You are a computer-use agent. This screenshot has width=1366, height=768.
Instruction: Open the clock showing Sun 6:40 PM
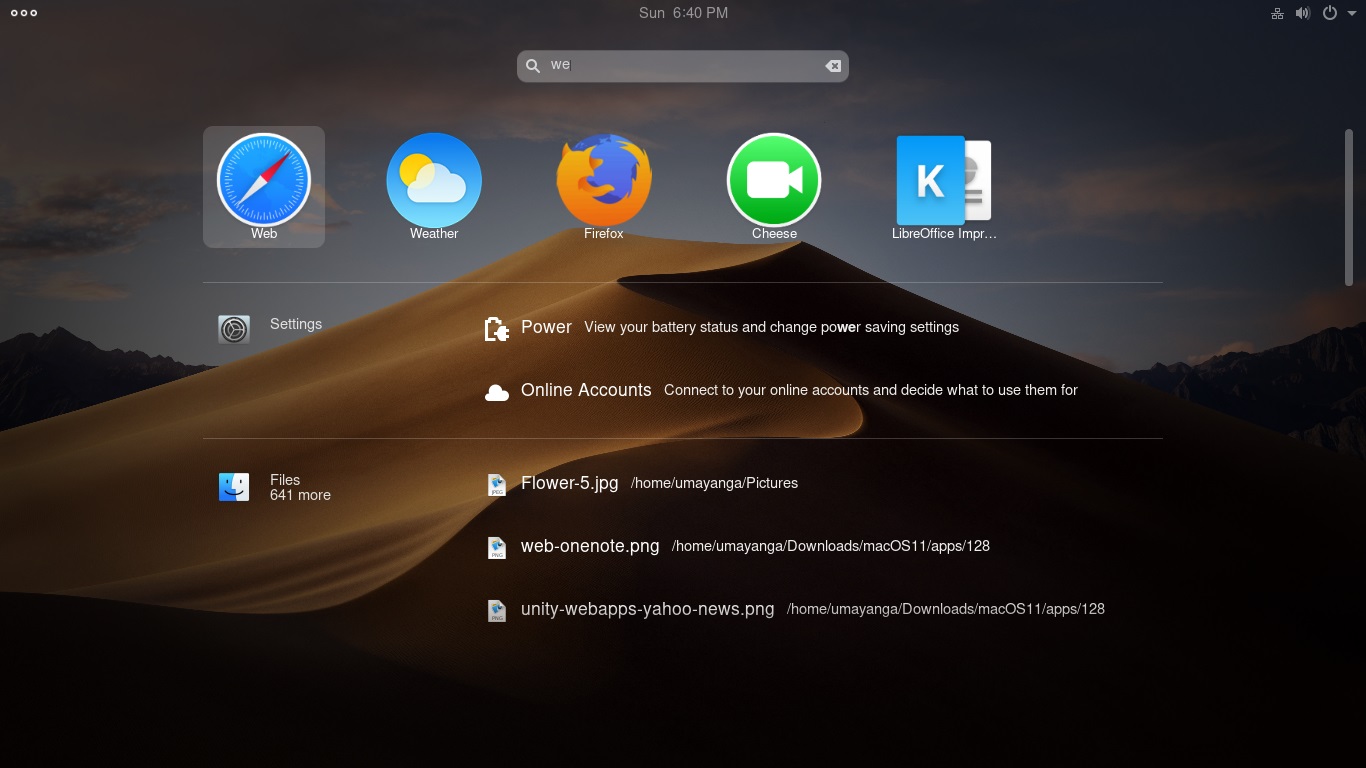[x=683, y=13]
